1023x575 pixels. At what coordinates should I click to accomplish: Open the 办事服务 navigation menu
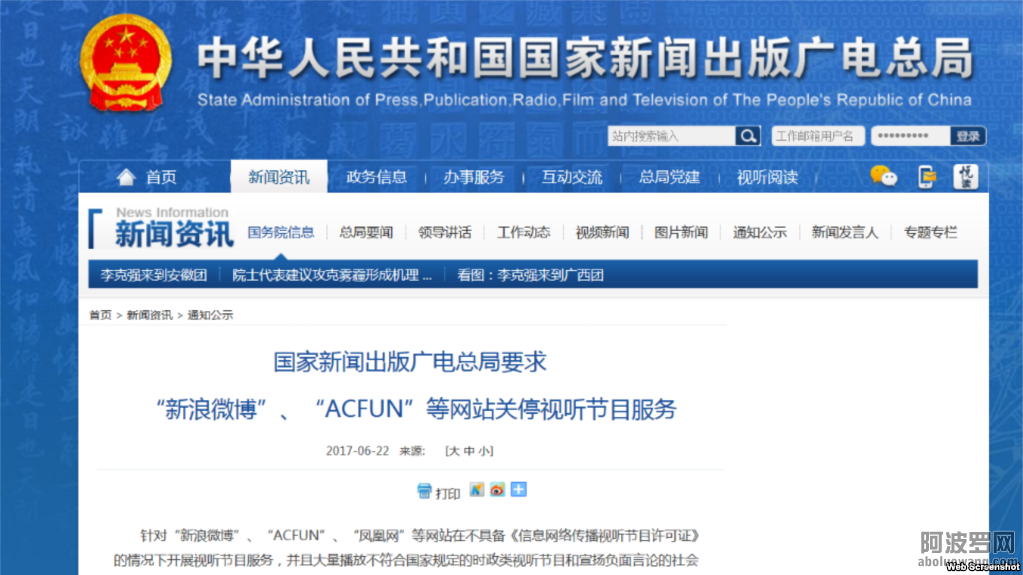[474, 177]
